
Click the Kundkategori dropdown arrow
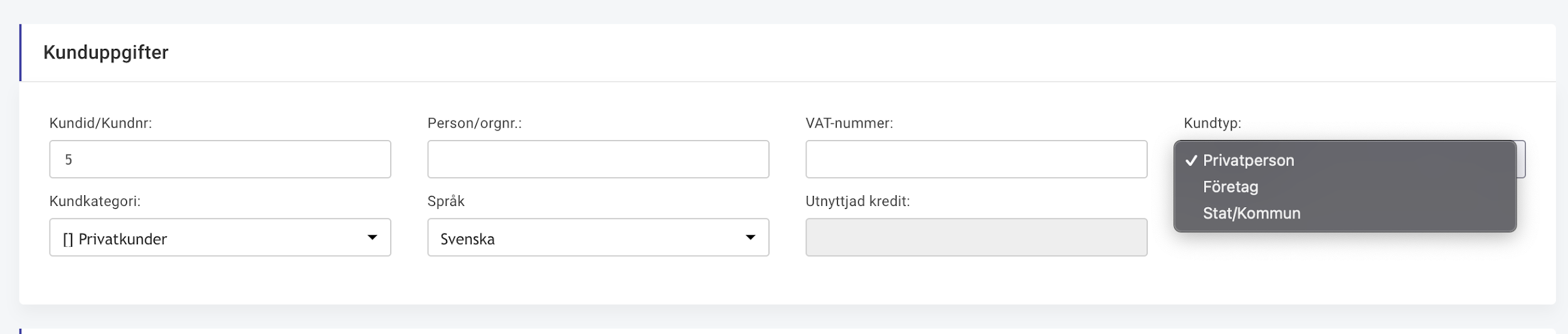(x=372, y=237)
